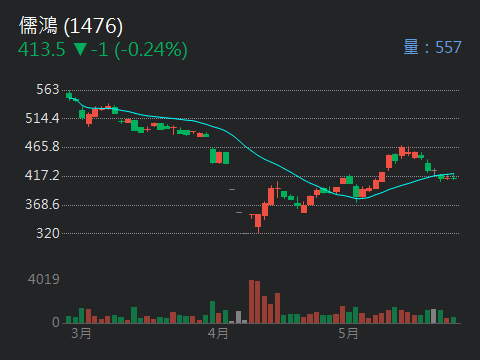Viewport: 480px width, 360px height.
Task: Click the stock title 儒鴻 (1476)
Action: (x=71, y=26)
